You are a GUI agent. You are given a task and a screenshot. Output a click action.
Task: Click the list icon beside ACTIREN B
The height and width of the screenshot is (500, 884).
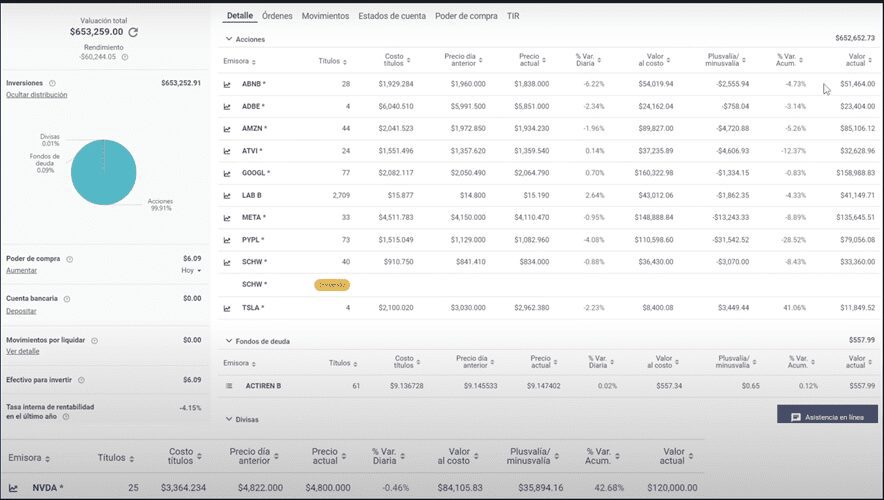(x=228, y=385)
